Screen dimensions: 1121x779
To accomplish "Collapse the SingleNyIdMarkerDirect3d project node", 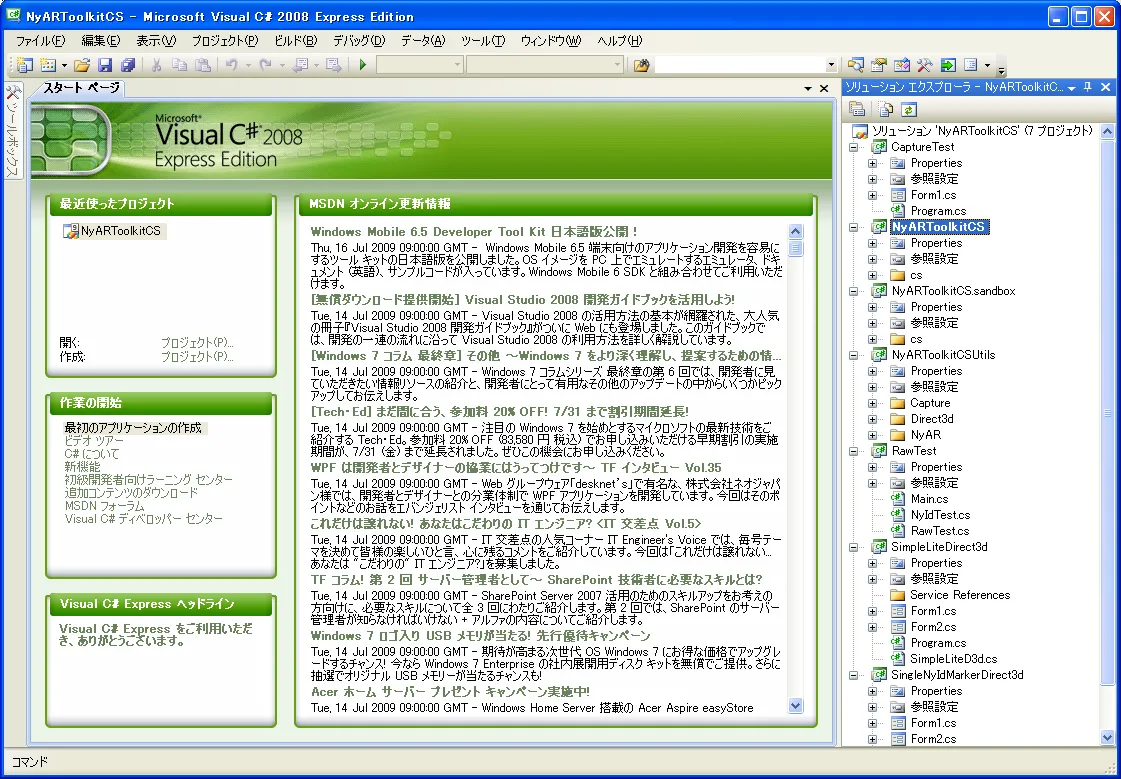I will [853, 675].
